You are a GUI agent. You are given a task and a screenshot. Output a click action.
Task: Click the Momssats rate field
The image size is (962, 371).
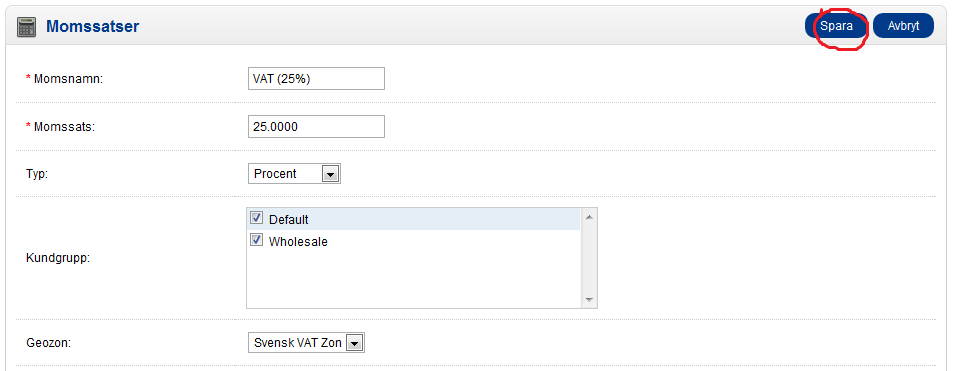tap(317, 126)
